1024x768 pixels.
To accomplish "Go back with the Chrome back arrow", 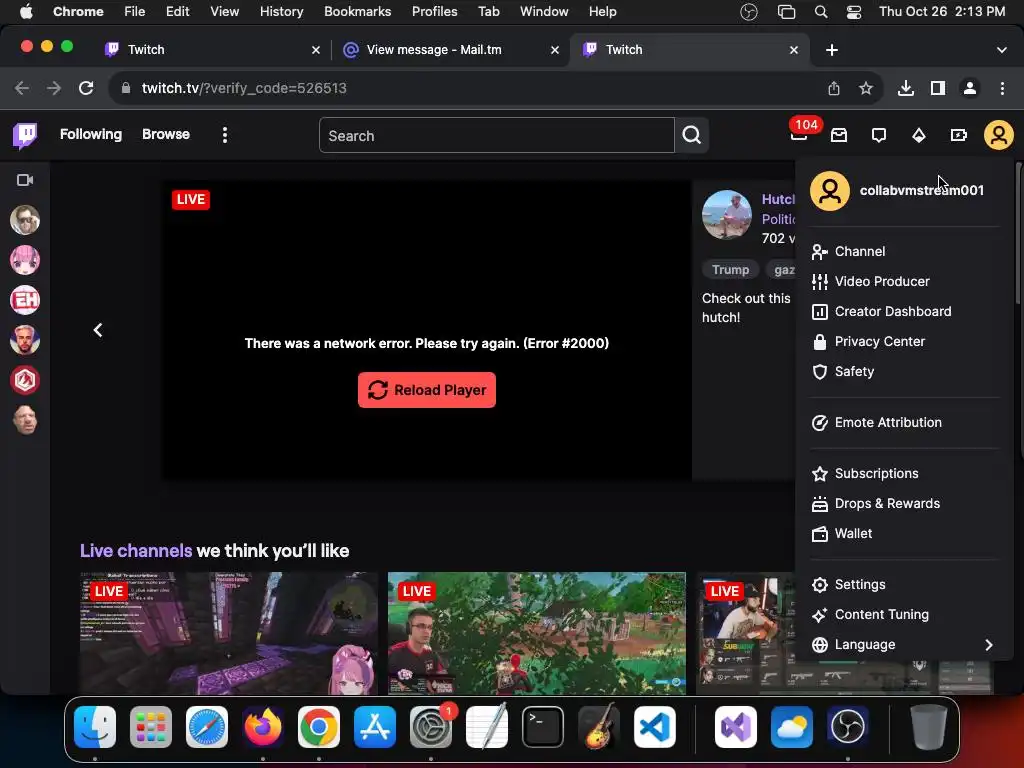I will [22, 88].
